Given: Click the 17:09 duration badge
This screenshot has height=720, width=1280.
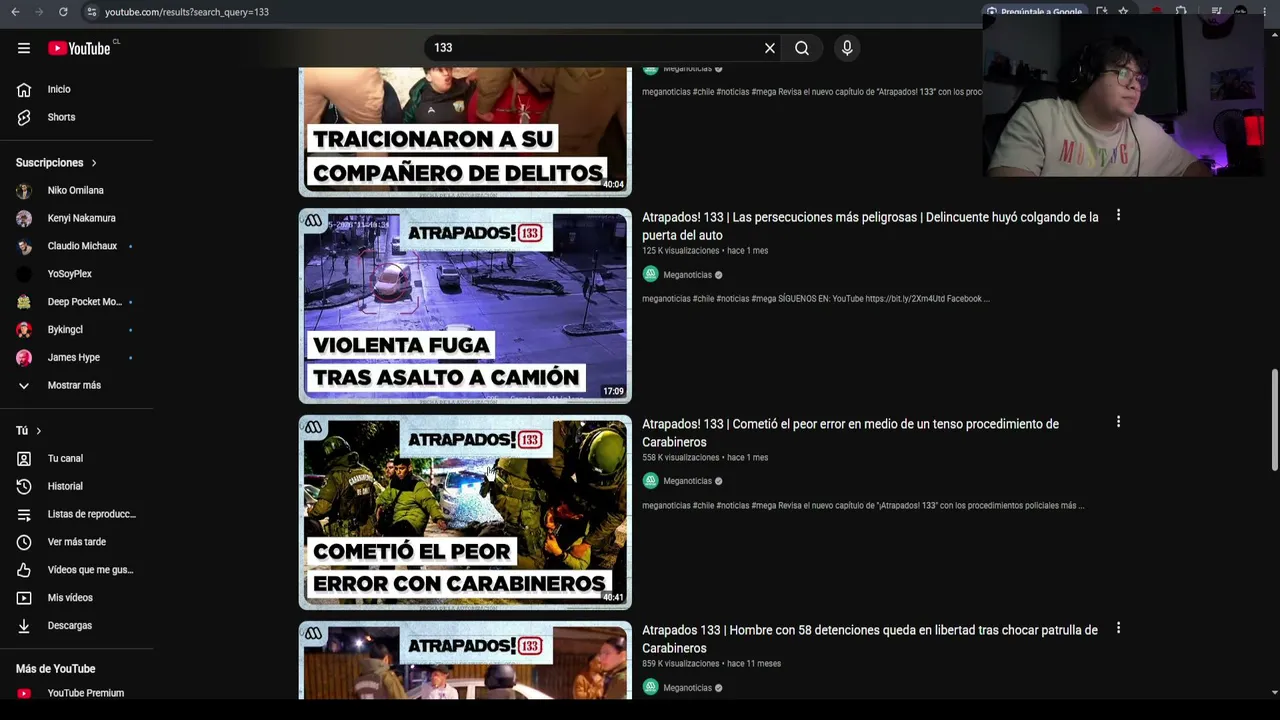Looking at the screenshot, I should (613, 391).
